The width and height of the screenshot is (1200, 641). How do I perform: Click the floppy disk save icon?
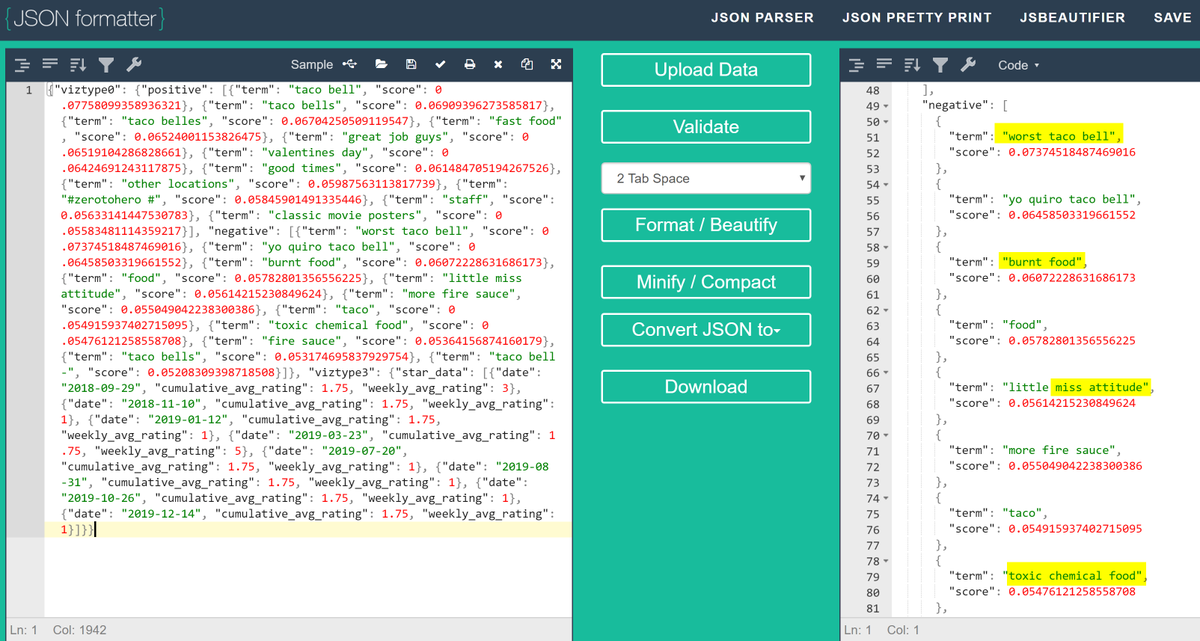tap(411, 64)
